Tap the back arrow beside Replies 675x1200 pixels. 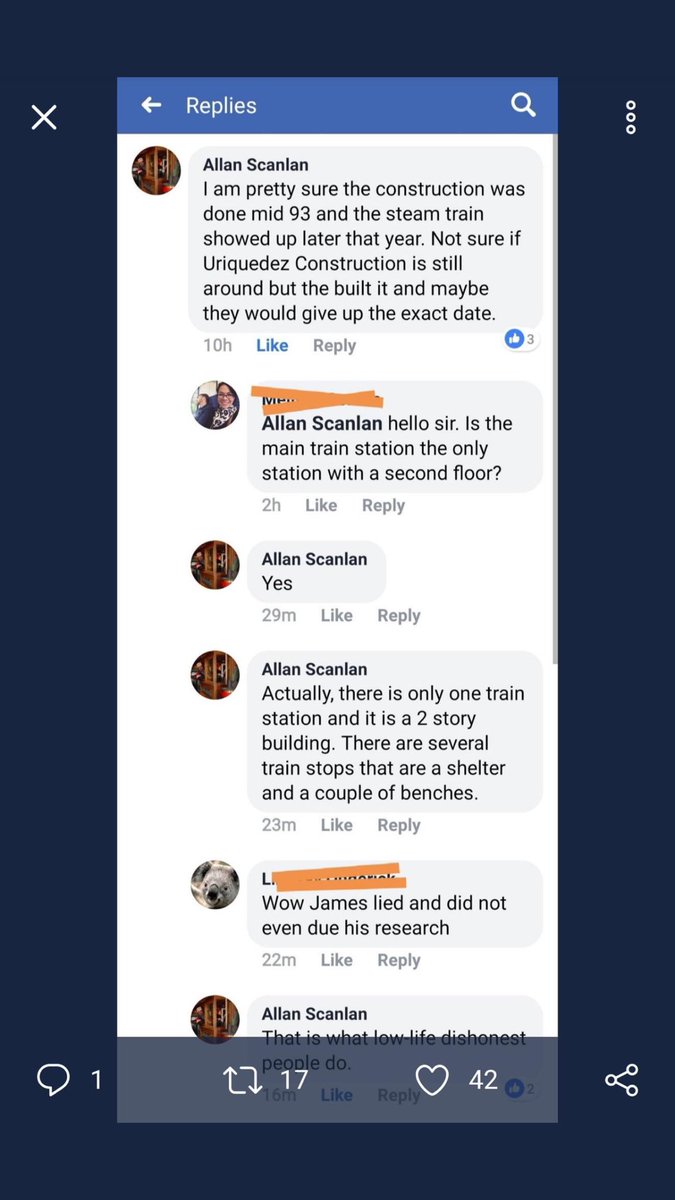pos(151,105)
